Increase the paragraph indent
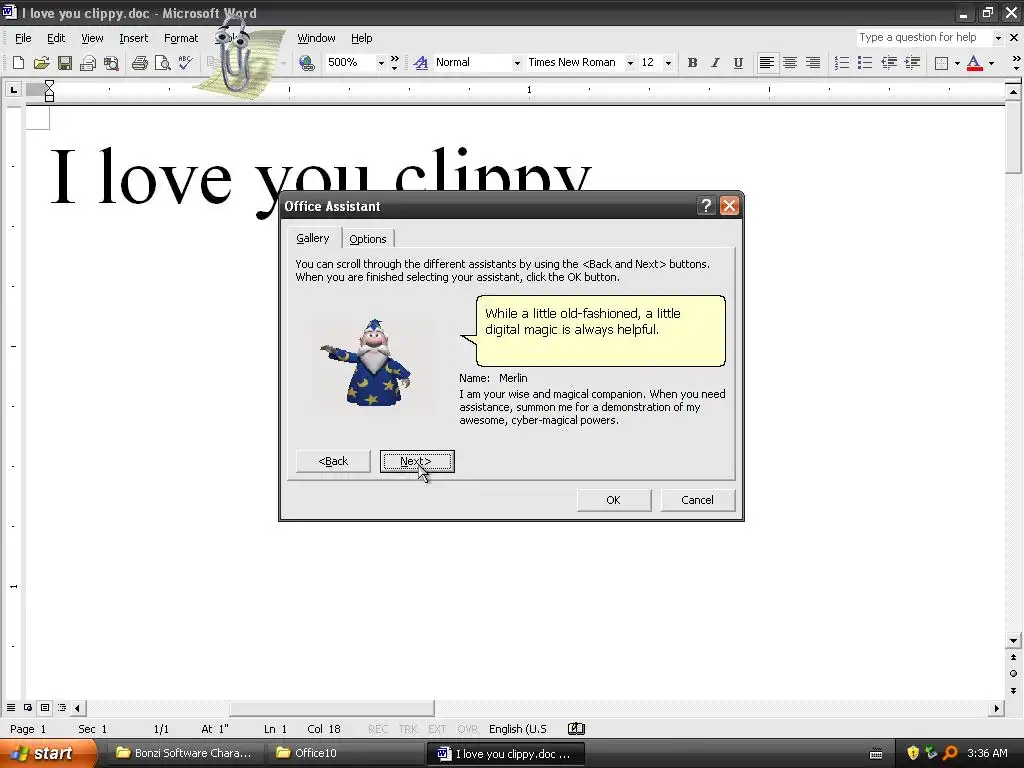This screenshot has width=1024, height=768. click(x=912, y=63)
